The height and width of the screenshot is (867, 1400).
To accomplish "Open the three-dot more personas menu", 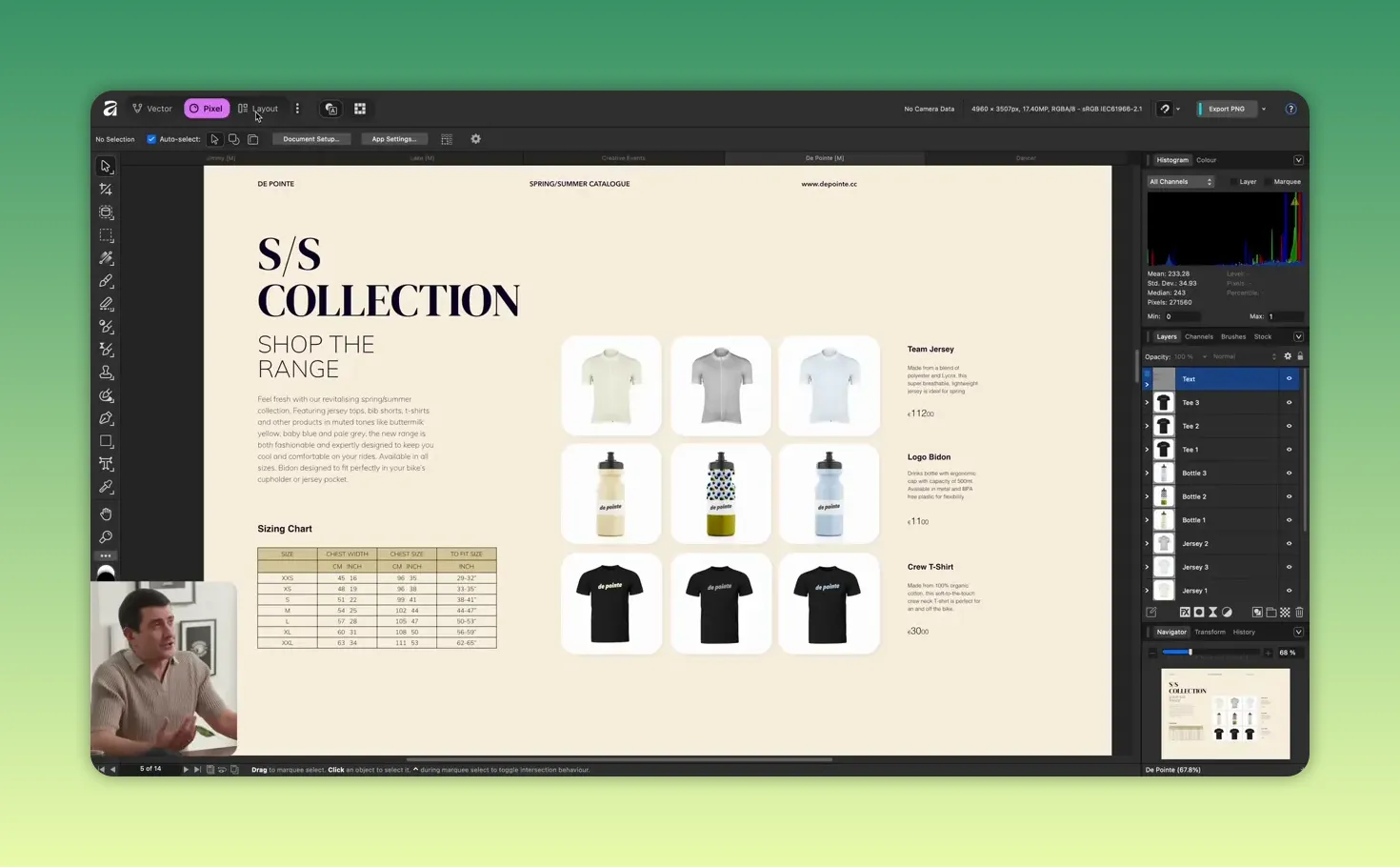I will (x=297, y=109).
